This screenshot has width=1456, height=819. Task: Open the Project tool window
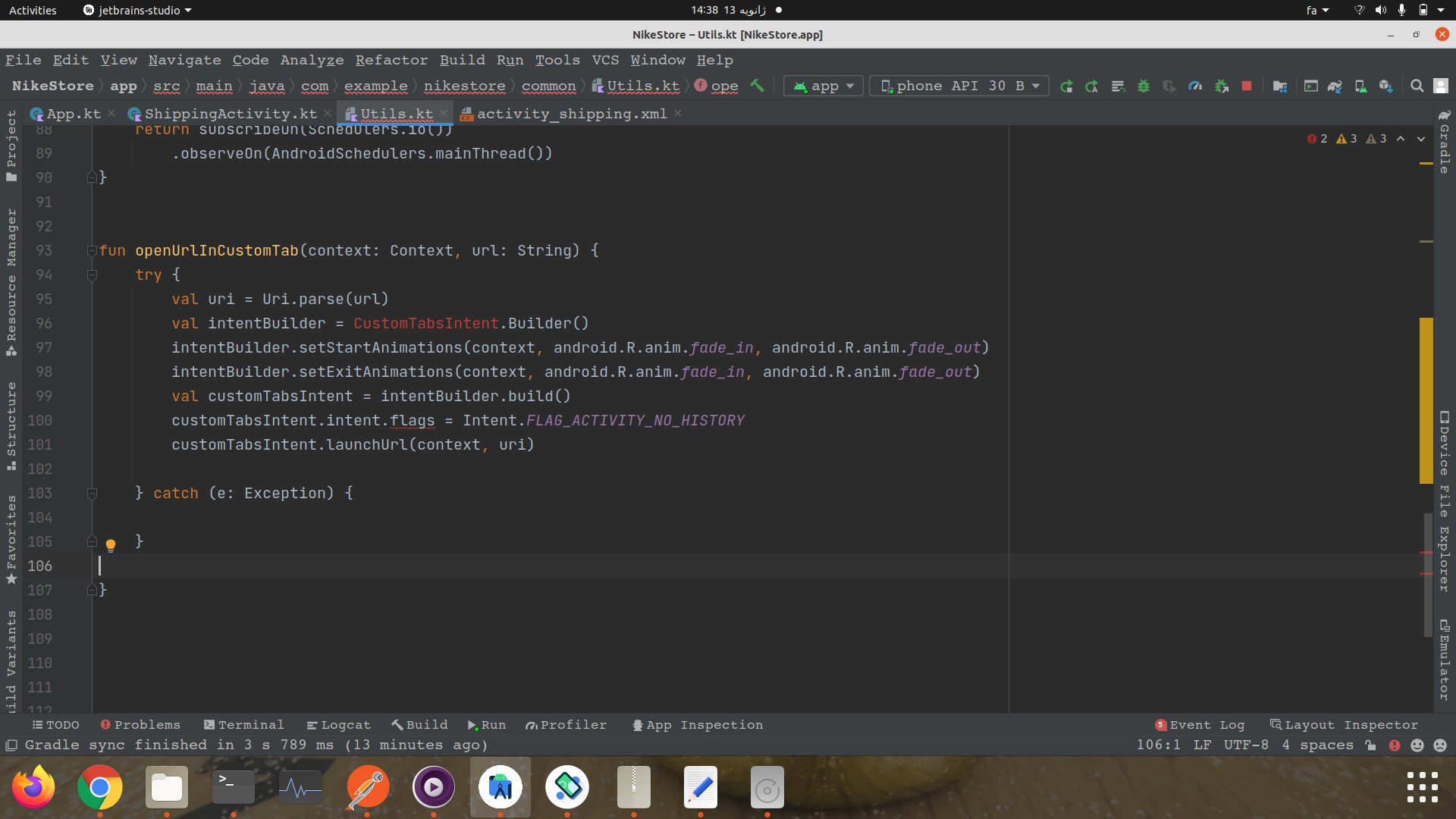(11, 145)
